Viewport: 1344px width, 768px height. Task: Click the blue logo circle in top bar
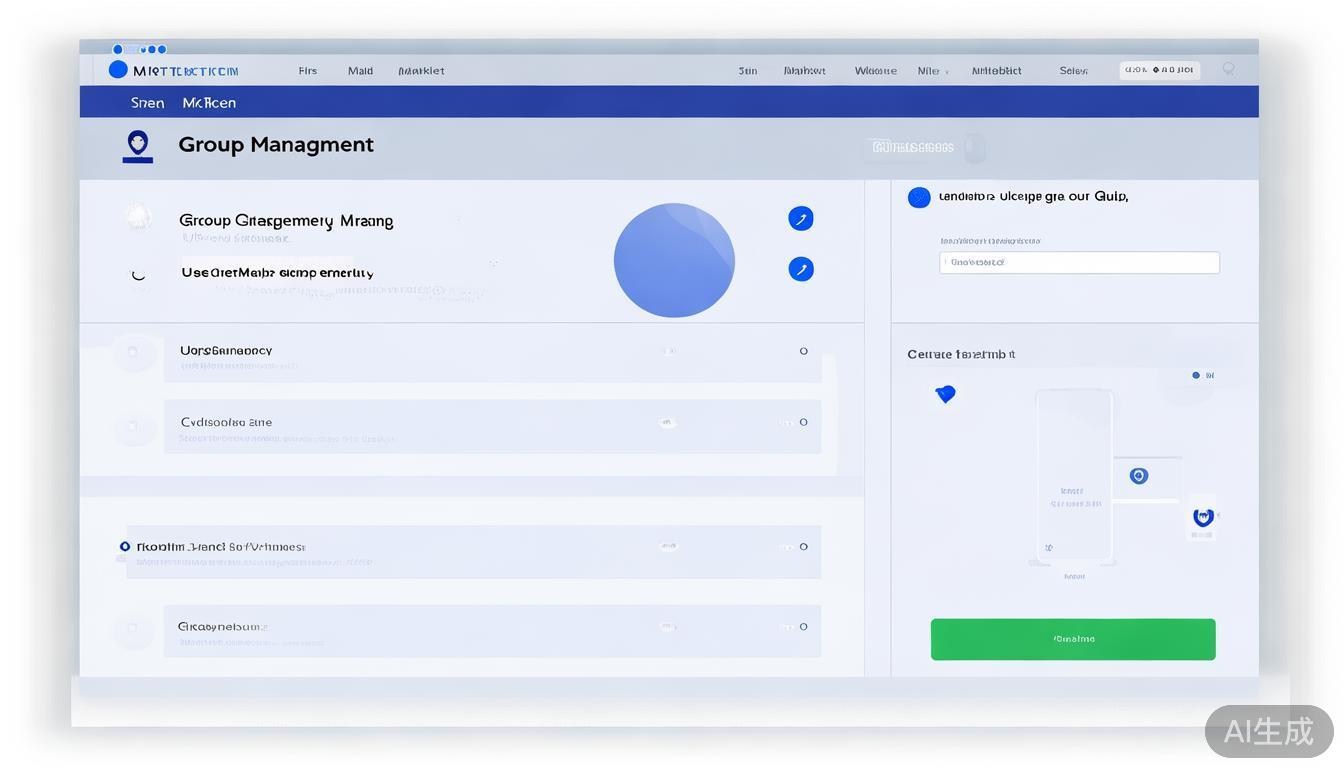coord(118,69)
